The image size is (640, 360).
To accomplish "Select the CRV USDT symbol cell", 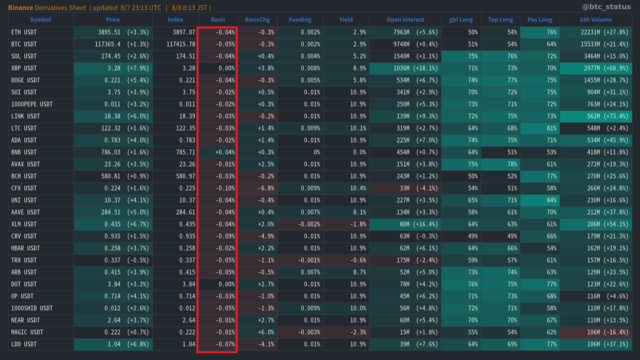I will tap(41, 236).
